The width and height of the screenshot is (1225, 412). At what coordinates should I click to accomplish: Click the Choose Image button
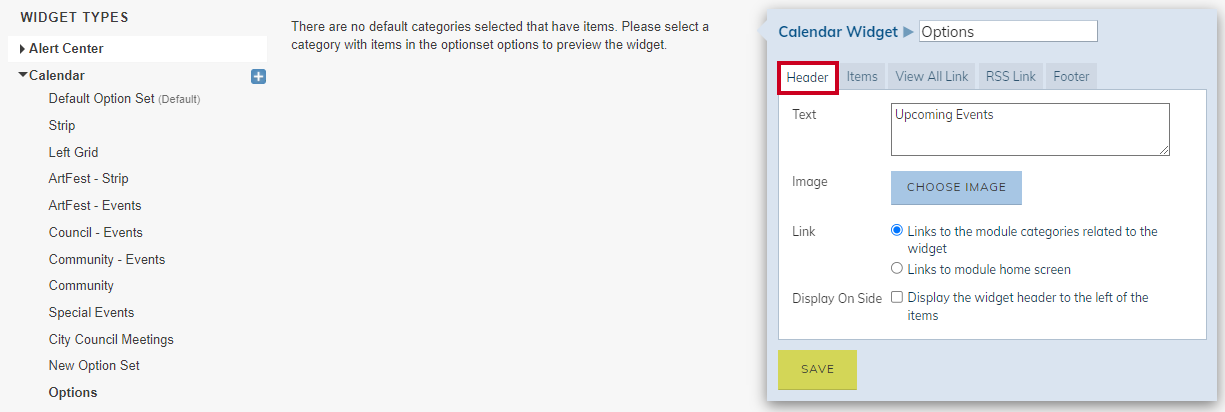pos(956,188)
